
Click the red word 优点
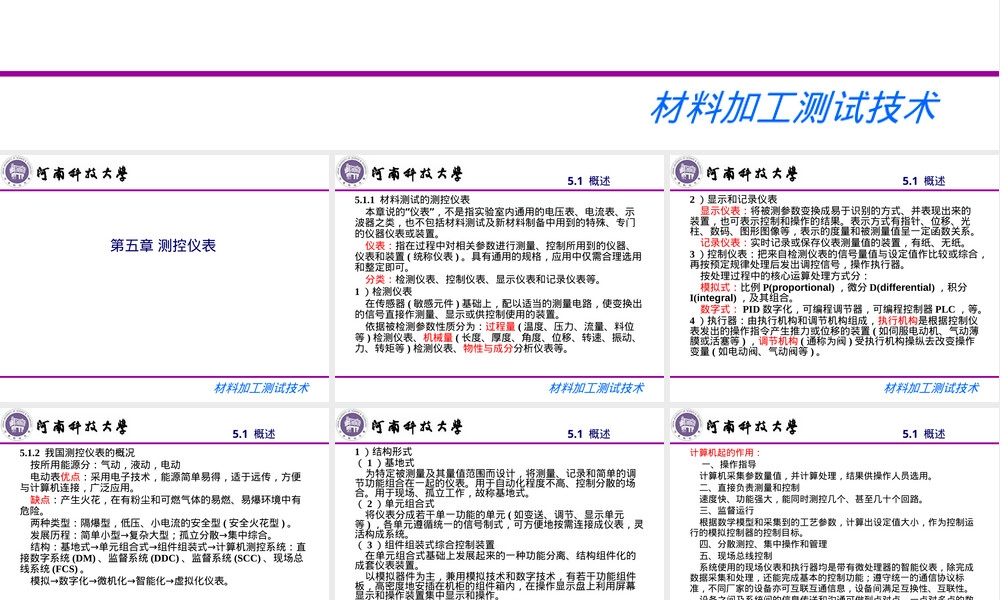(x=70, y=476)
